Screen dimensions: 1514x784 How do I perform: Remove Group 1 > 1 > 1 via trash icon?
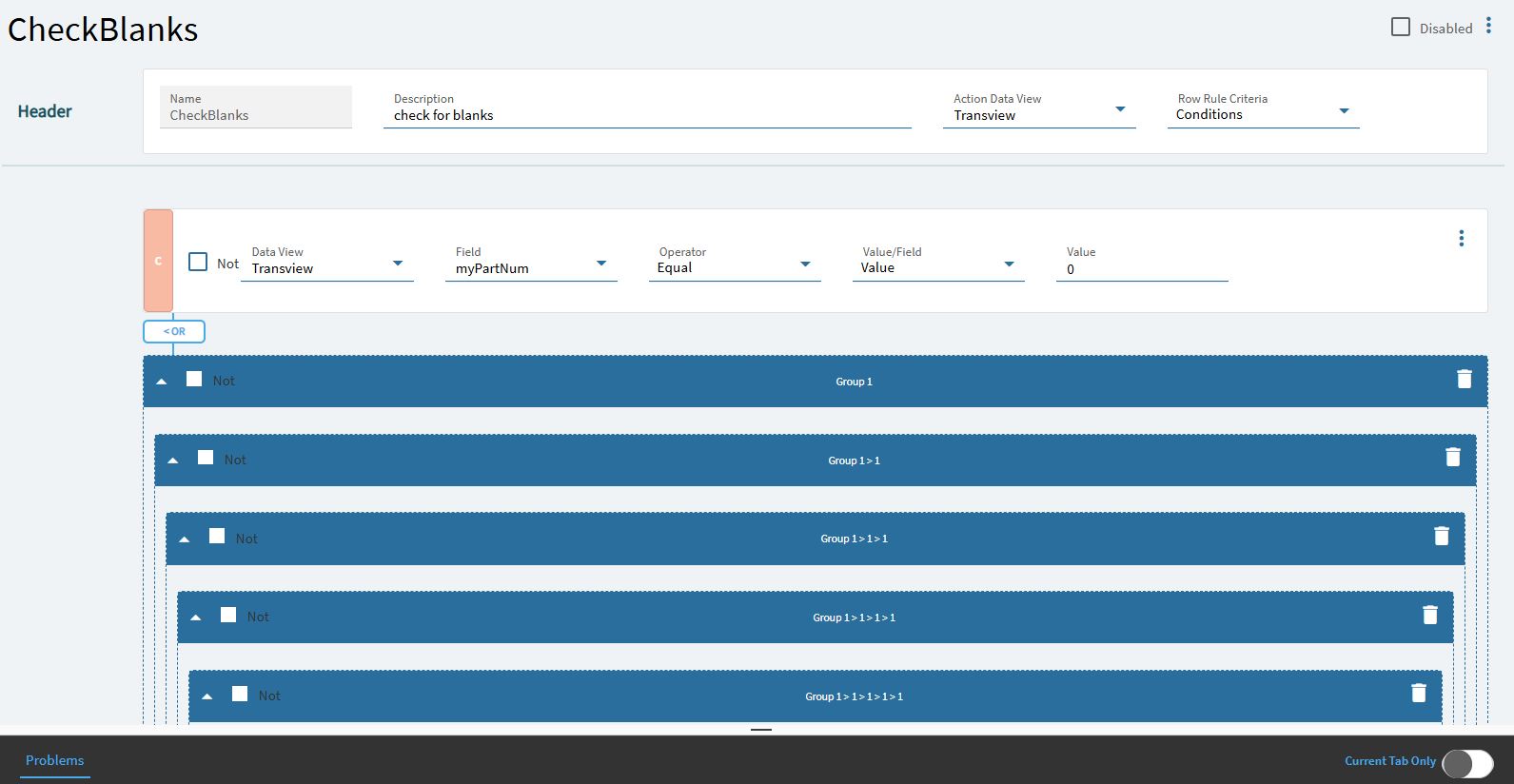click(x=1442, y=537)
